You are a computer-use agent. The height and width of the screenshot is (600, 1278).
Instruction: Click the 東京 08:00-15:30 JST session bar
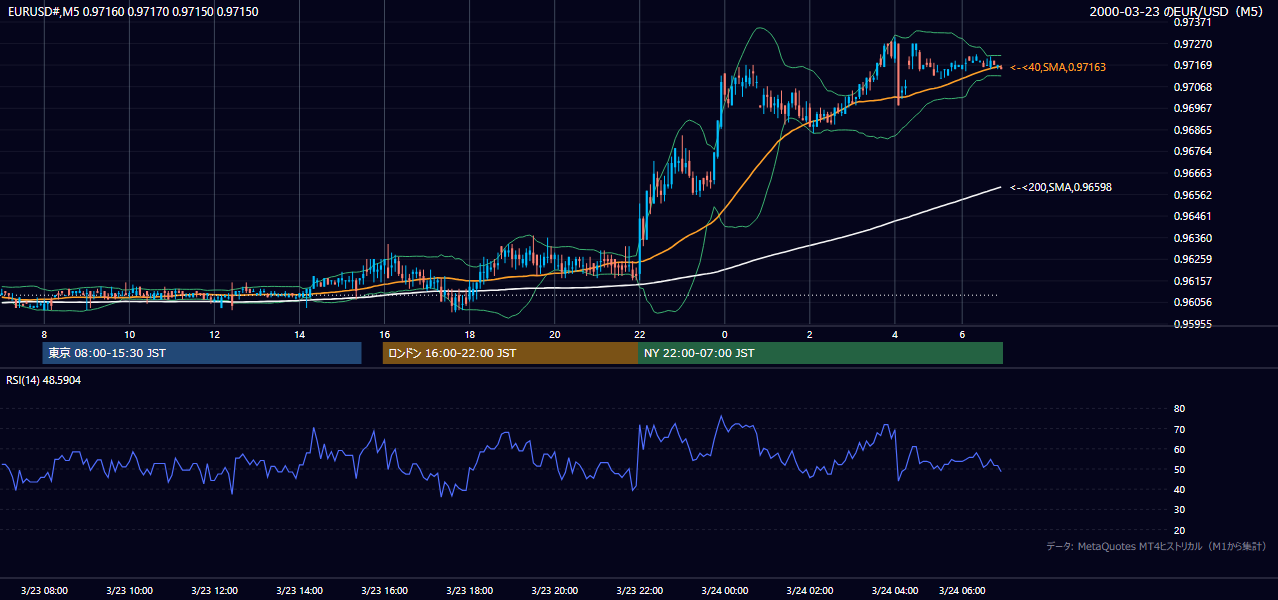(202, 353)
